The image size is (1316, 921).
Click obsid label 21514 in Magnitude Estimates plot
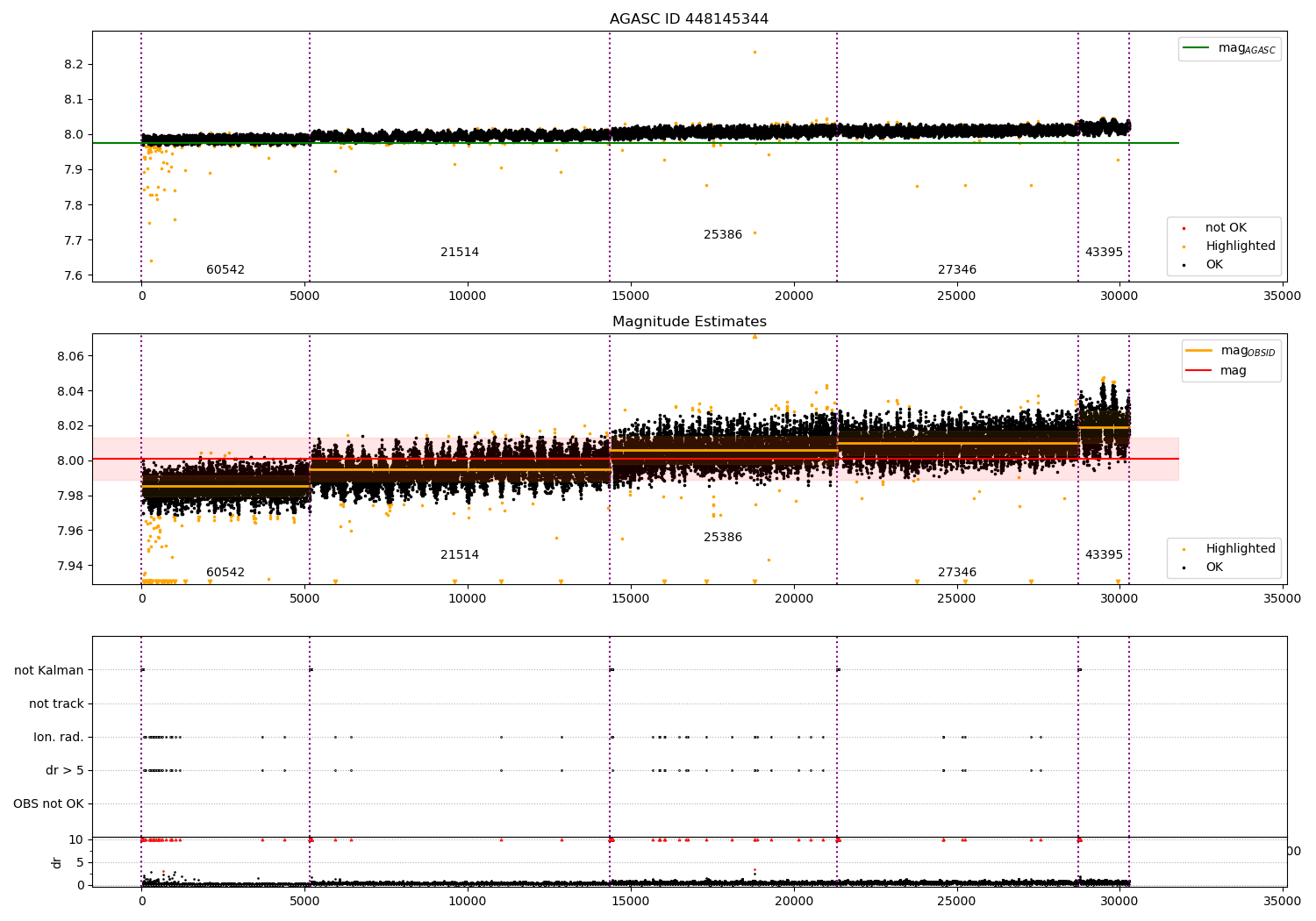[460, 555]
